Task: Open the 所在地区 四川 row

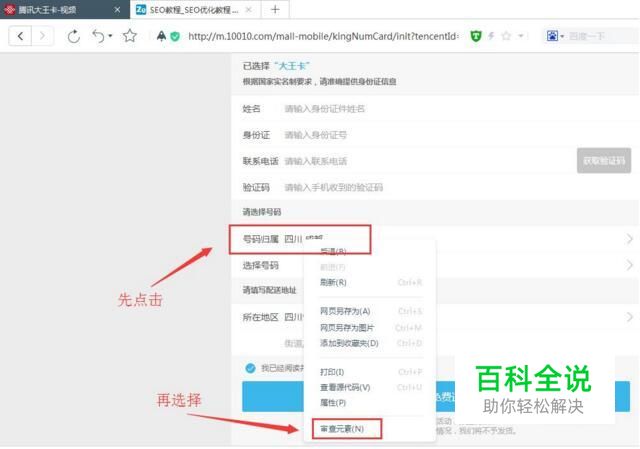Action: [435, 317]
